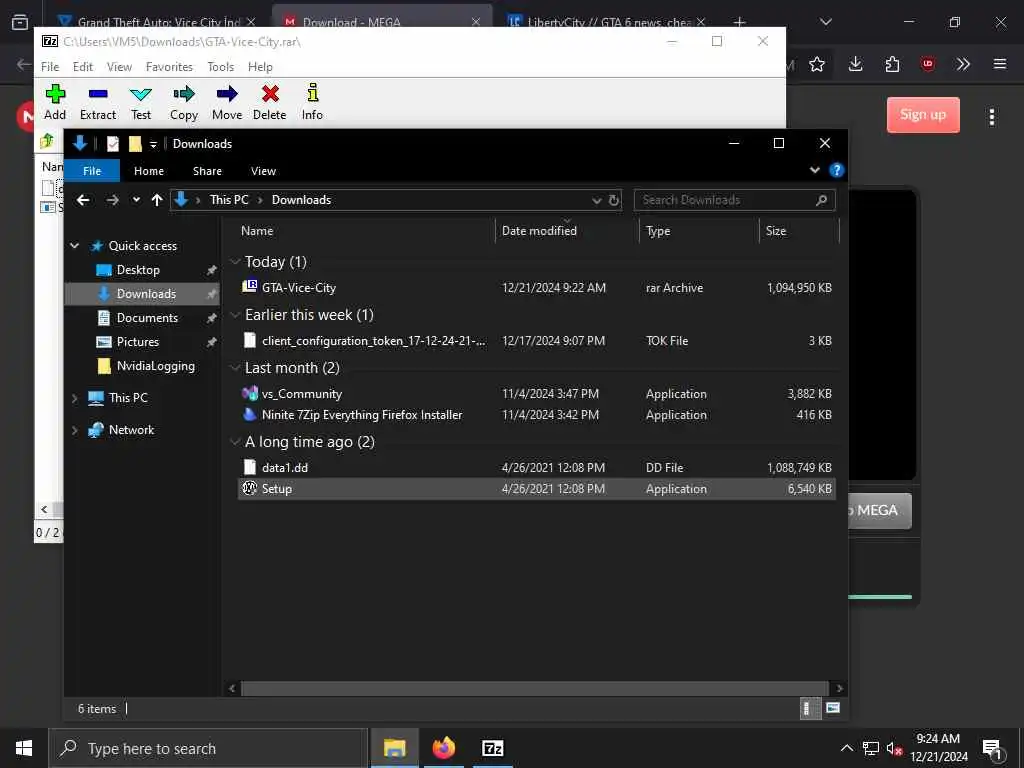Open the Edit menu in 7-Zip
The image size is (1024, 768).
(83, 67)
